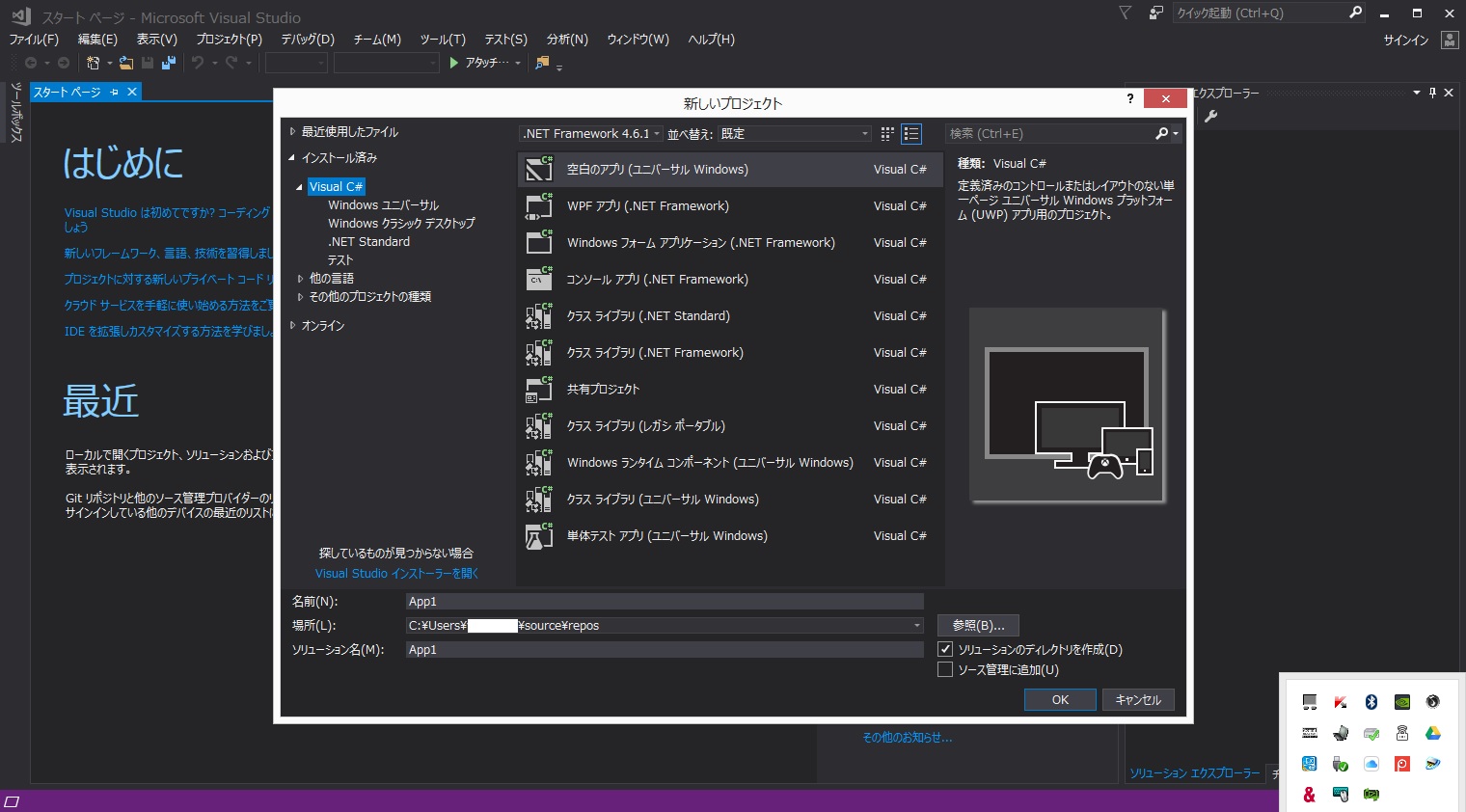
Task: Click the Open File toolbar icon
Action: [125, 63]
